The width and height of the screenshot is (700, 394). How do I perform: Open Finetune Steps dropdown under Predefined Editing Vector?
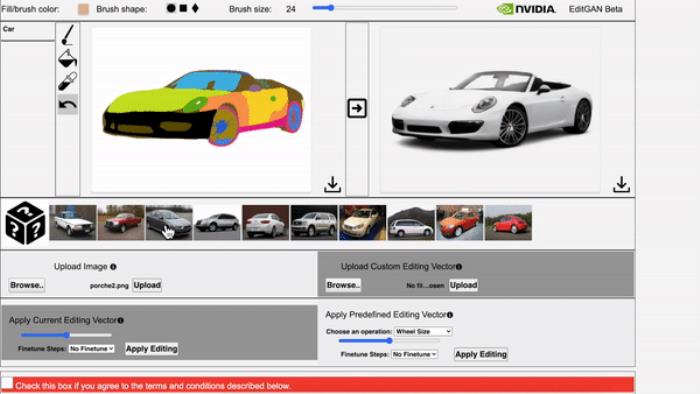[415, 354]
